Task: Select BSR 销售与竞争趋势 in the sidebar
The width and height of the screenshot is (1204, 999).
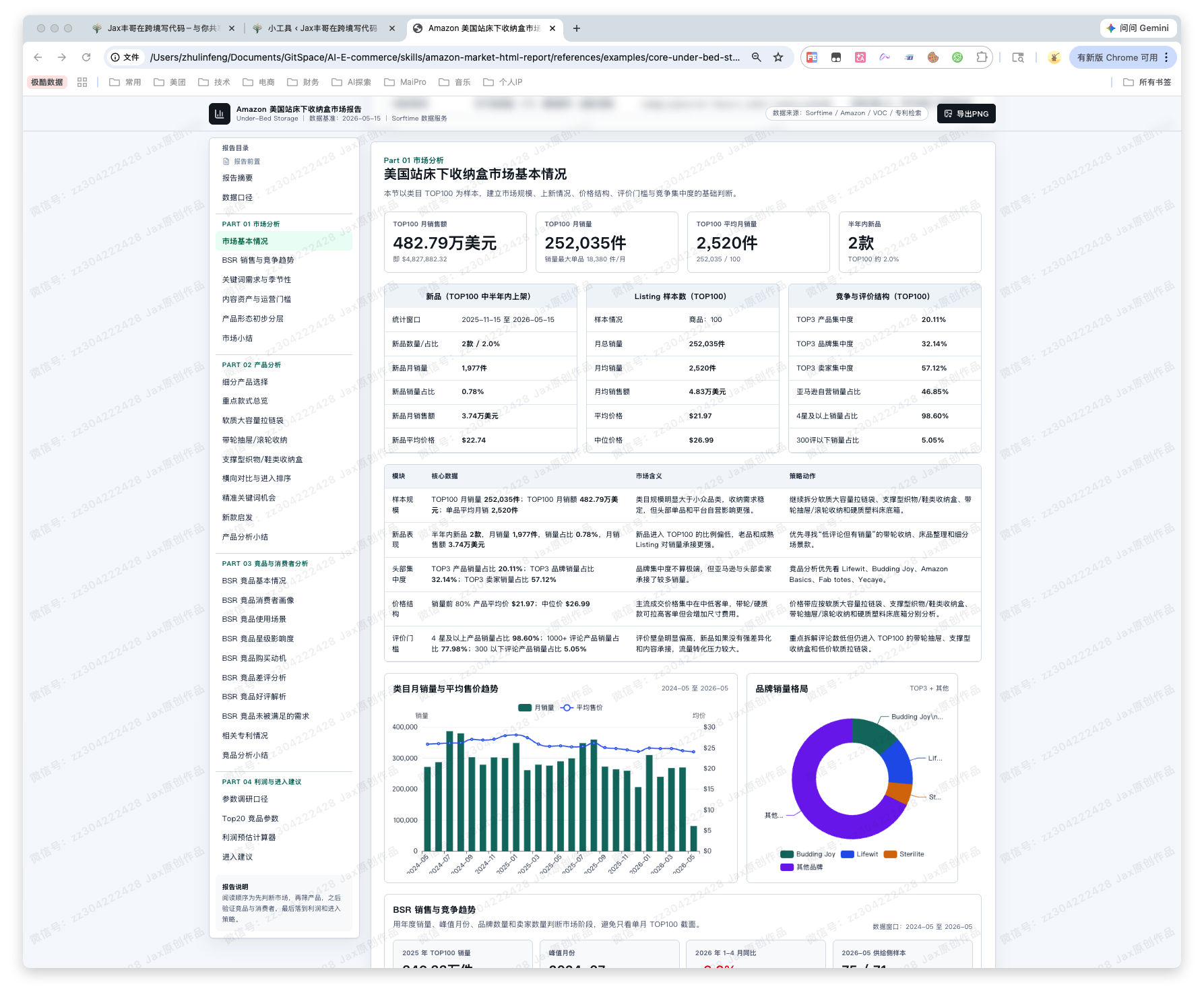Action: coord(258,260)
